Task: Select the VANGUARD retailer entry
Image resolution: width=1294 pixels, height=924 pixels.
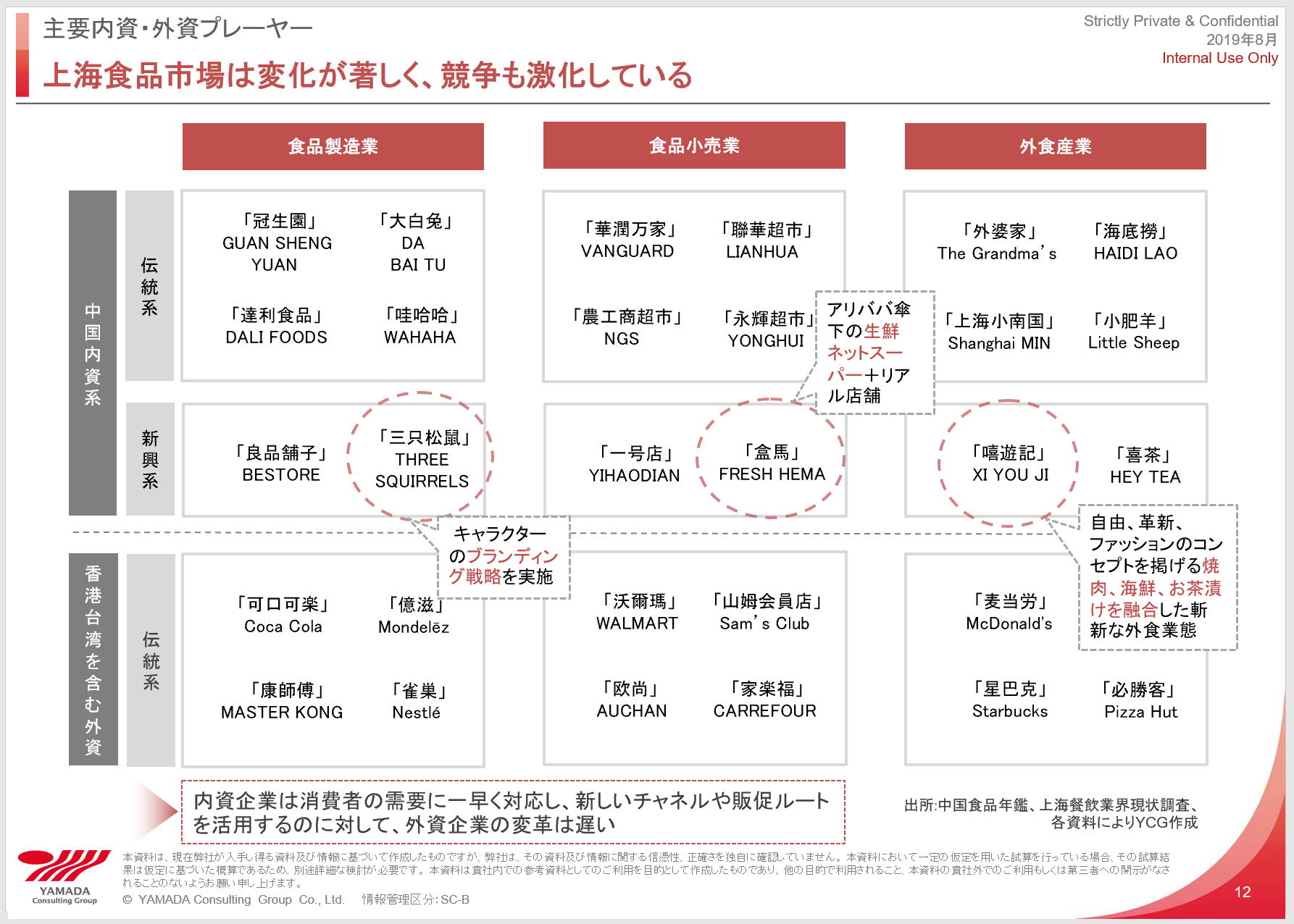Action: coord(627,240)
